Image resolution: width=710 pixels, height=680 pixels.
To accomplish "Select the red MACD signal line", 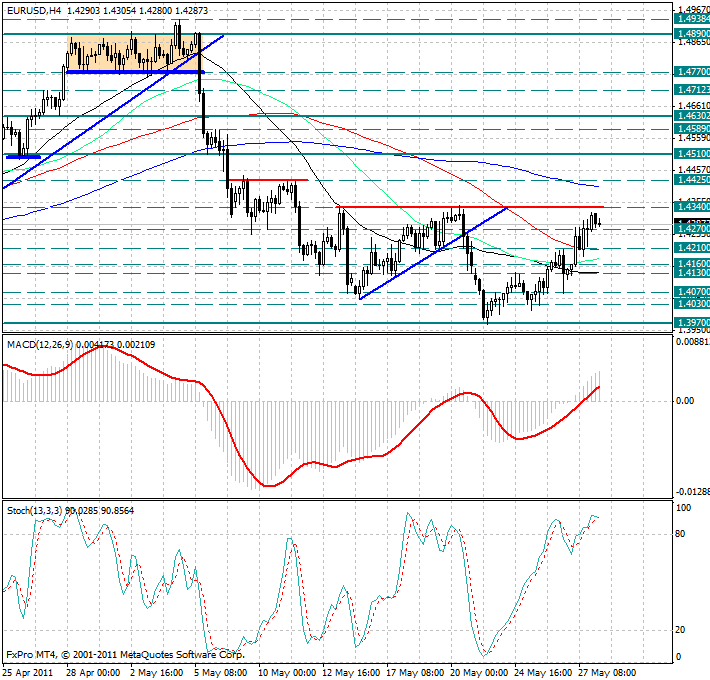I will click(x=301, y=414).
